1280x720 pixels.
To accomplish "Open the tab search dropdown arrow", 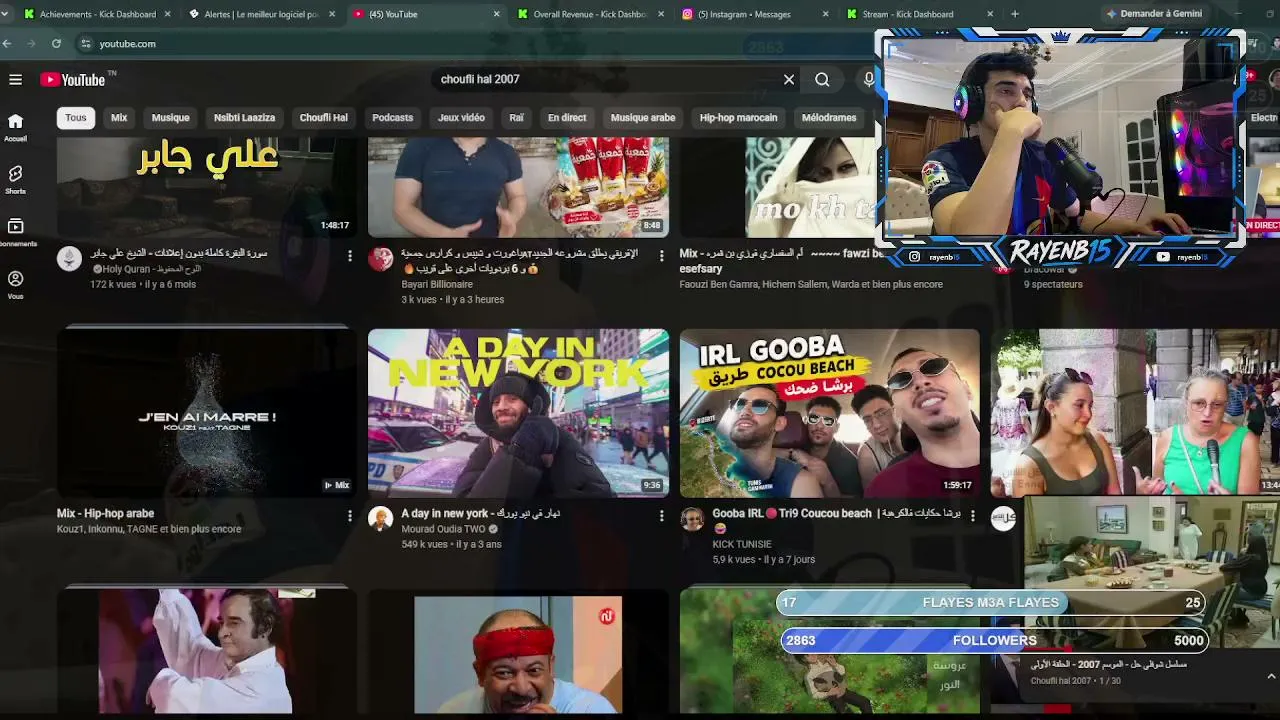I will (5, 14).
